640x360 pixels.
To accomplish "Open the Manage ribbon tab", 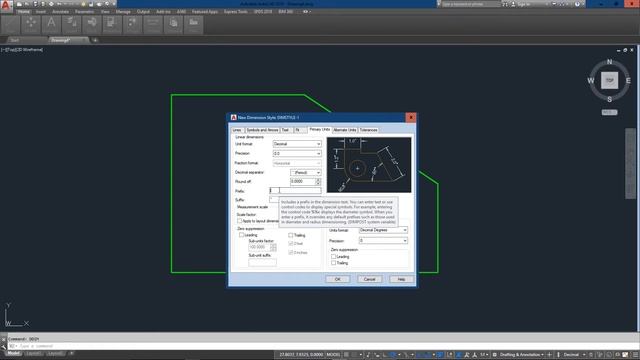I will [x=123, y=12].
